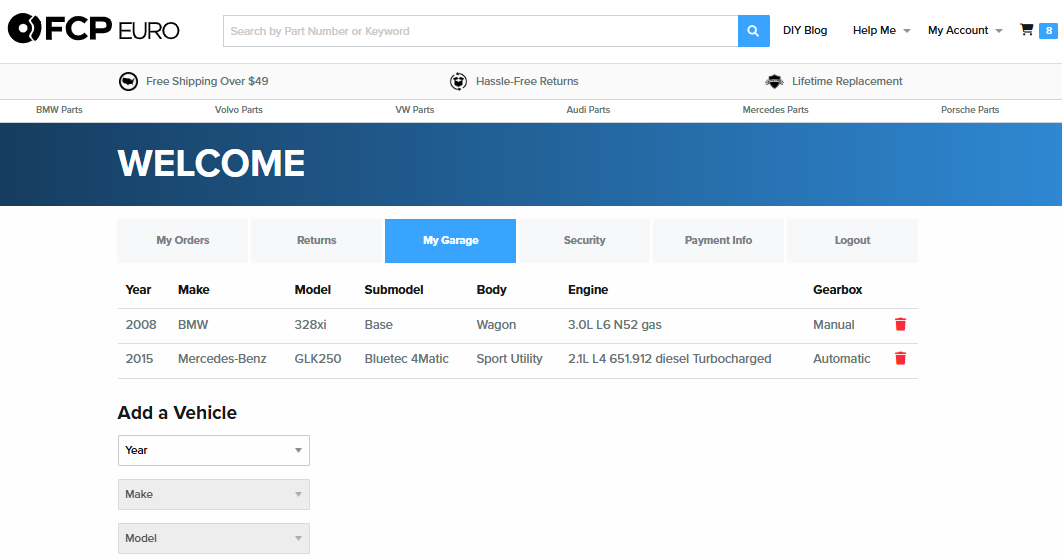Click the Logout tab
Image resolution: width=1062 pixels, height=559 pixels.
pos(852,241)
